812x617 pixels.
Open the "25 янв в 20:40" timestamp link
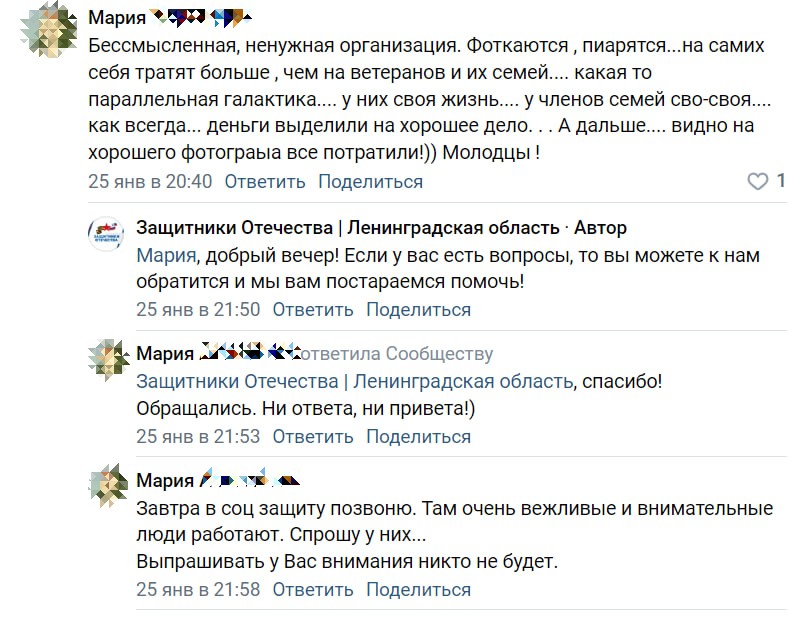(x=150, y=181)
